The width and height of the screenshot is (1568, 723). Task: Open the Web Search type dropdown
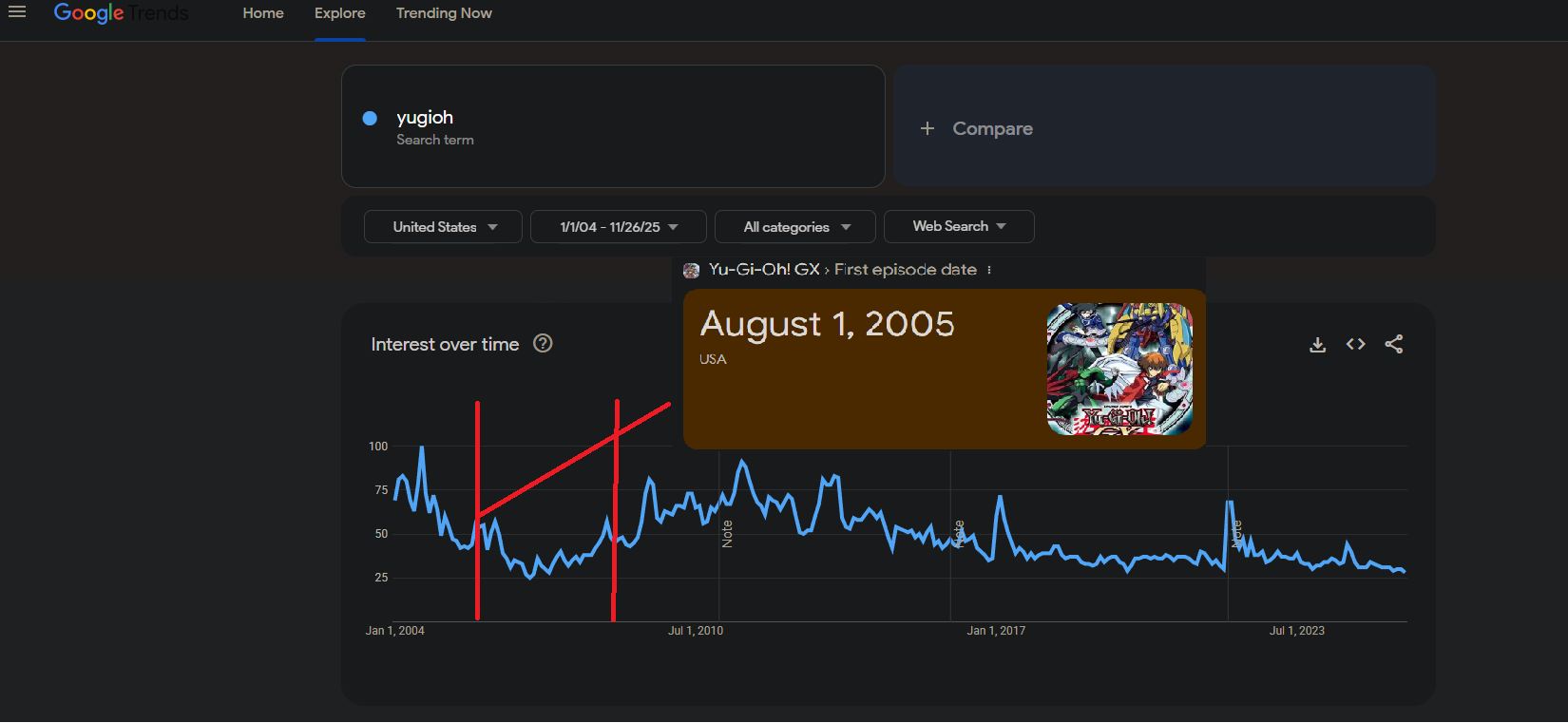point(959,226)
